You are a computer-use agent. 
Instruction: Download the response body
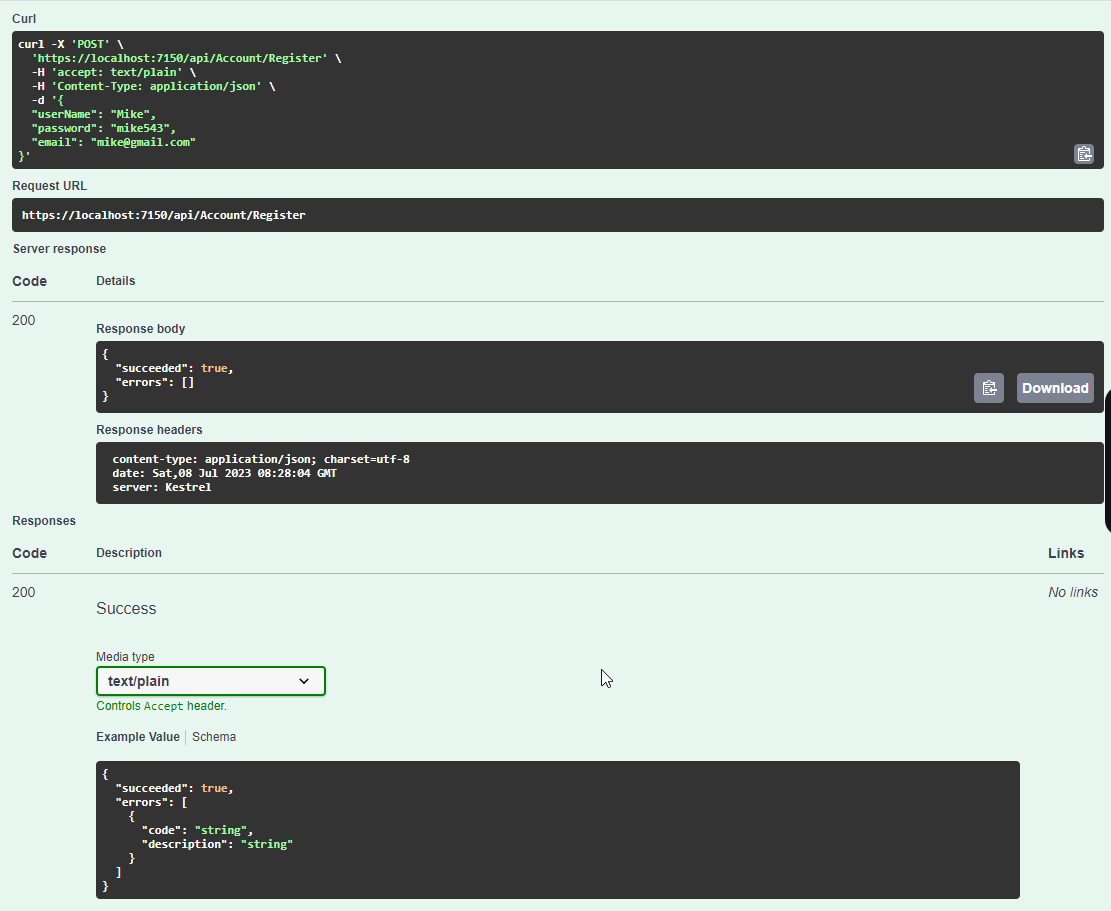(1055, 388)
